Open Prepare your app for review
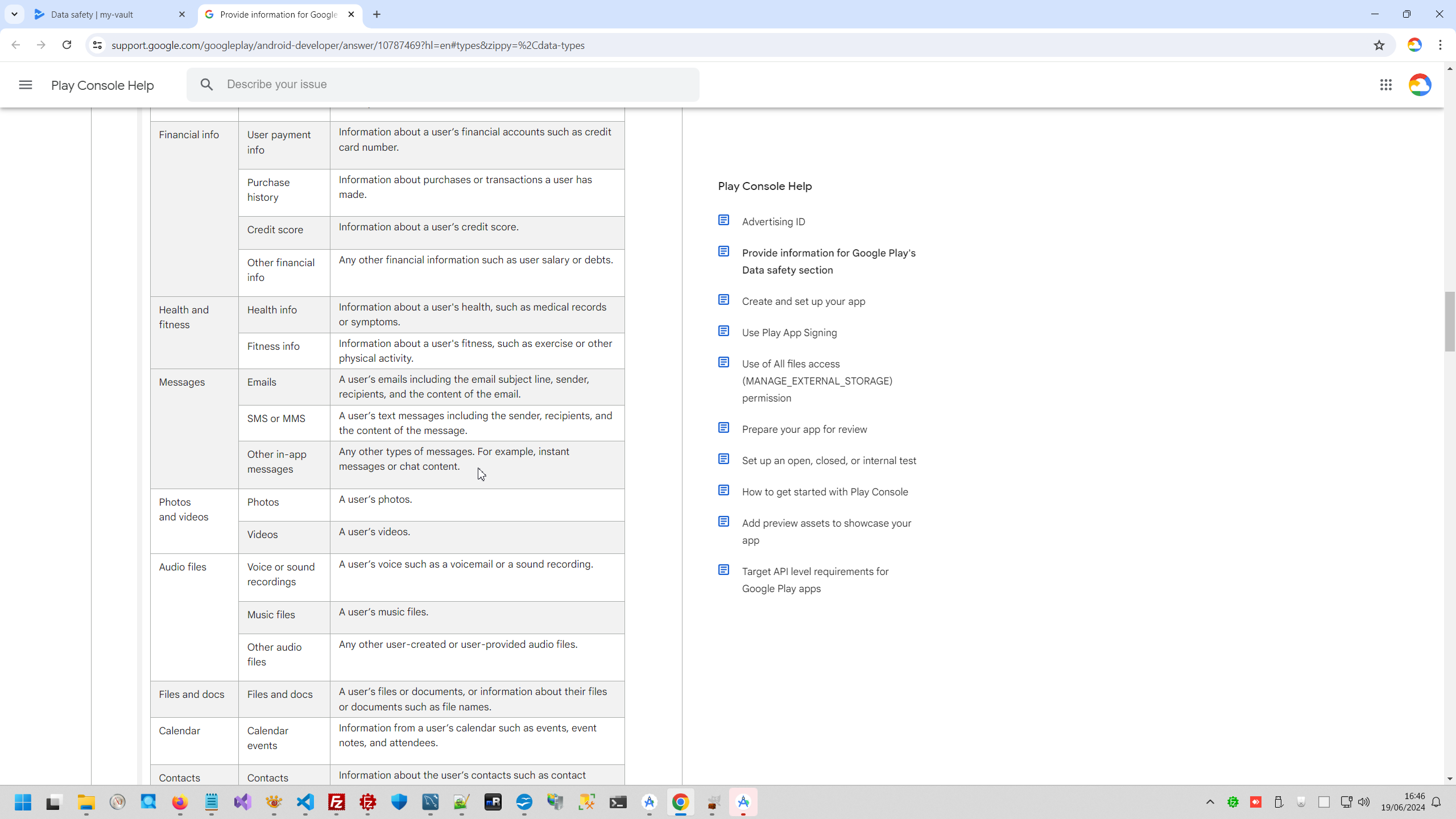Image resolution: width=1456 pixels, height=819 pixels. click(x=804, y=429)
